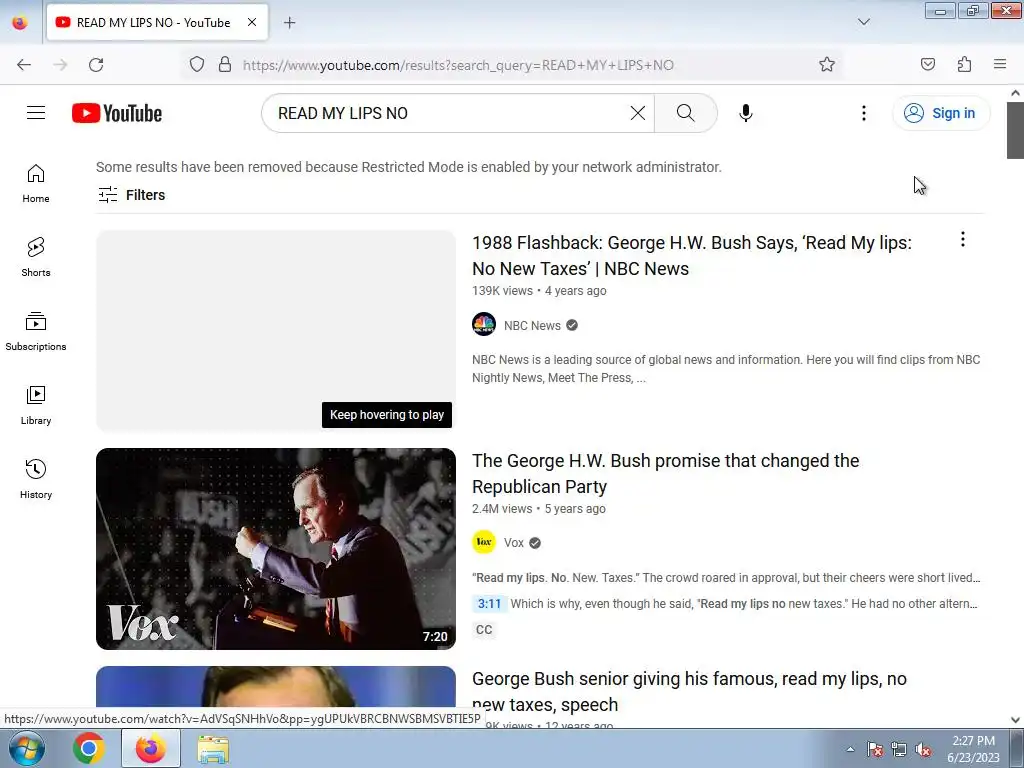Clear the search box with the X icon
The width and height of the screenshot is (1024, 768).
[x=637, y=113]
